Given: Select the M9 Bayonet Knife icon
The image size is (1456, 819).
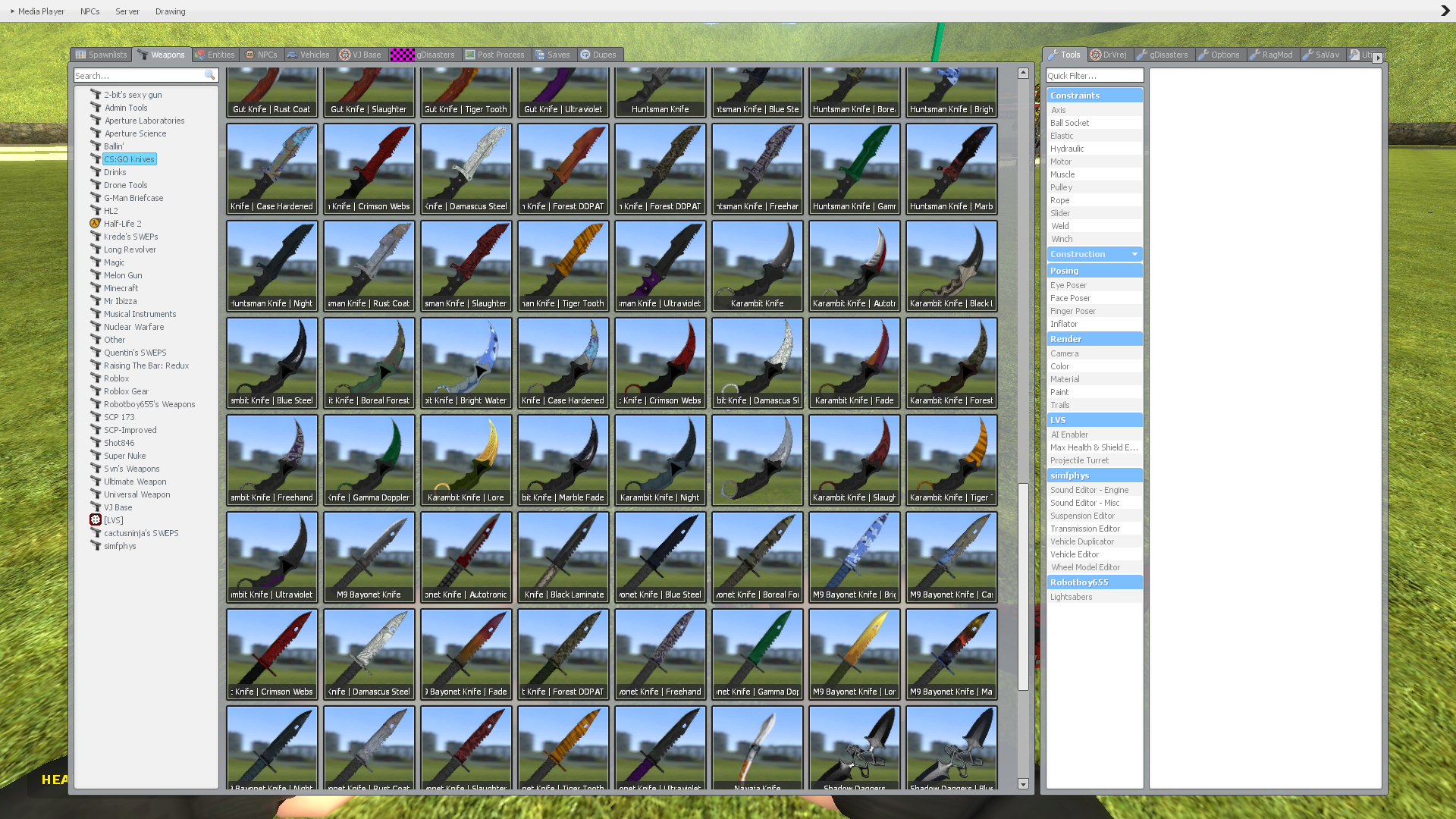Looking at the screenshot, I should click(x=369, y=557).
